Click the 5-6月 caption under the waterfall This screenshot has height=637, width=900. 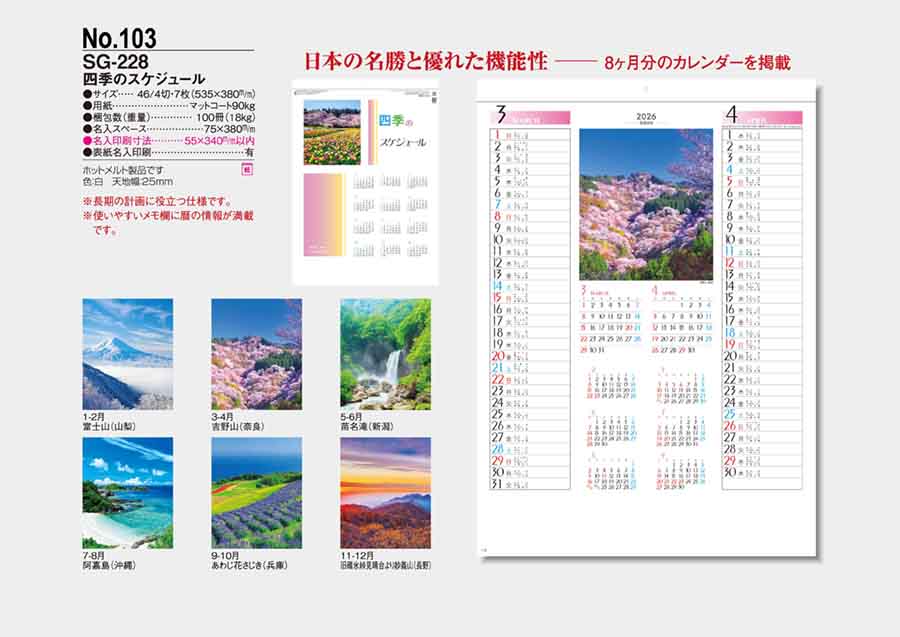click(x=351, y=417)
